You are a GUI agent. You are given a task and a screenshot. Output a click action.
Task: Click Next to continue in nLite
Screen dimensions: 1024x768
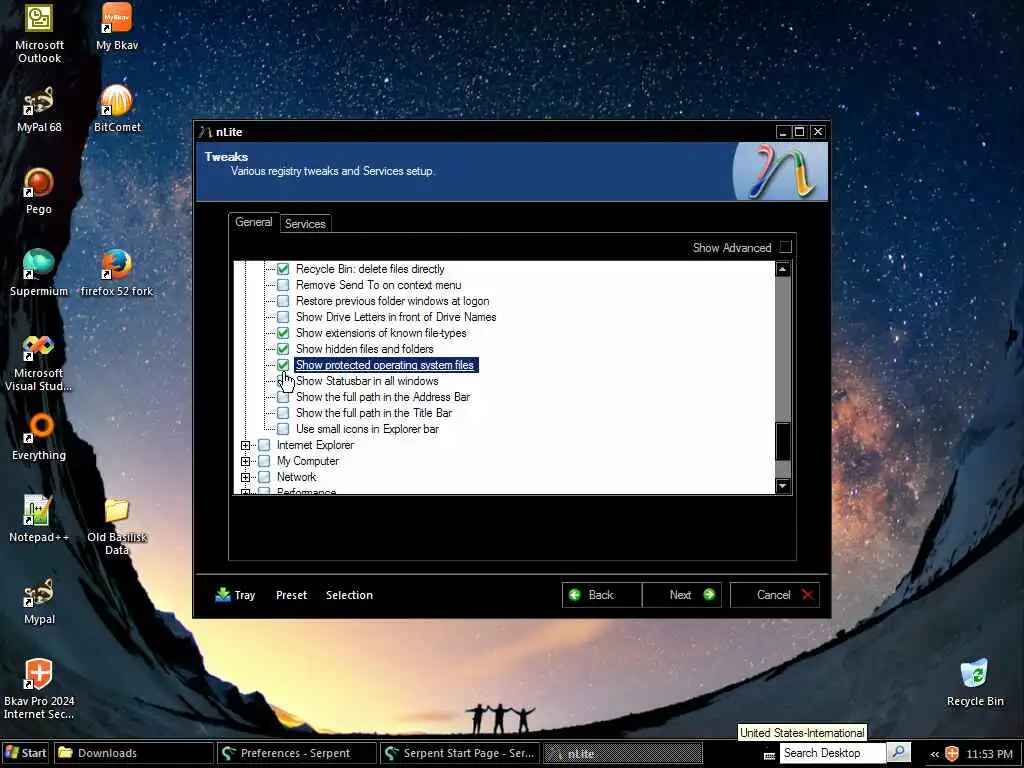click(681, 595)
